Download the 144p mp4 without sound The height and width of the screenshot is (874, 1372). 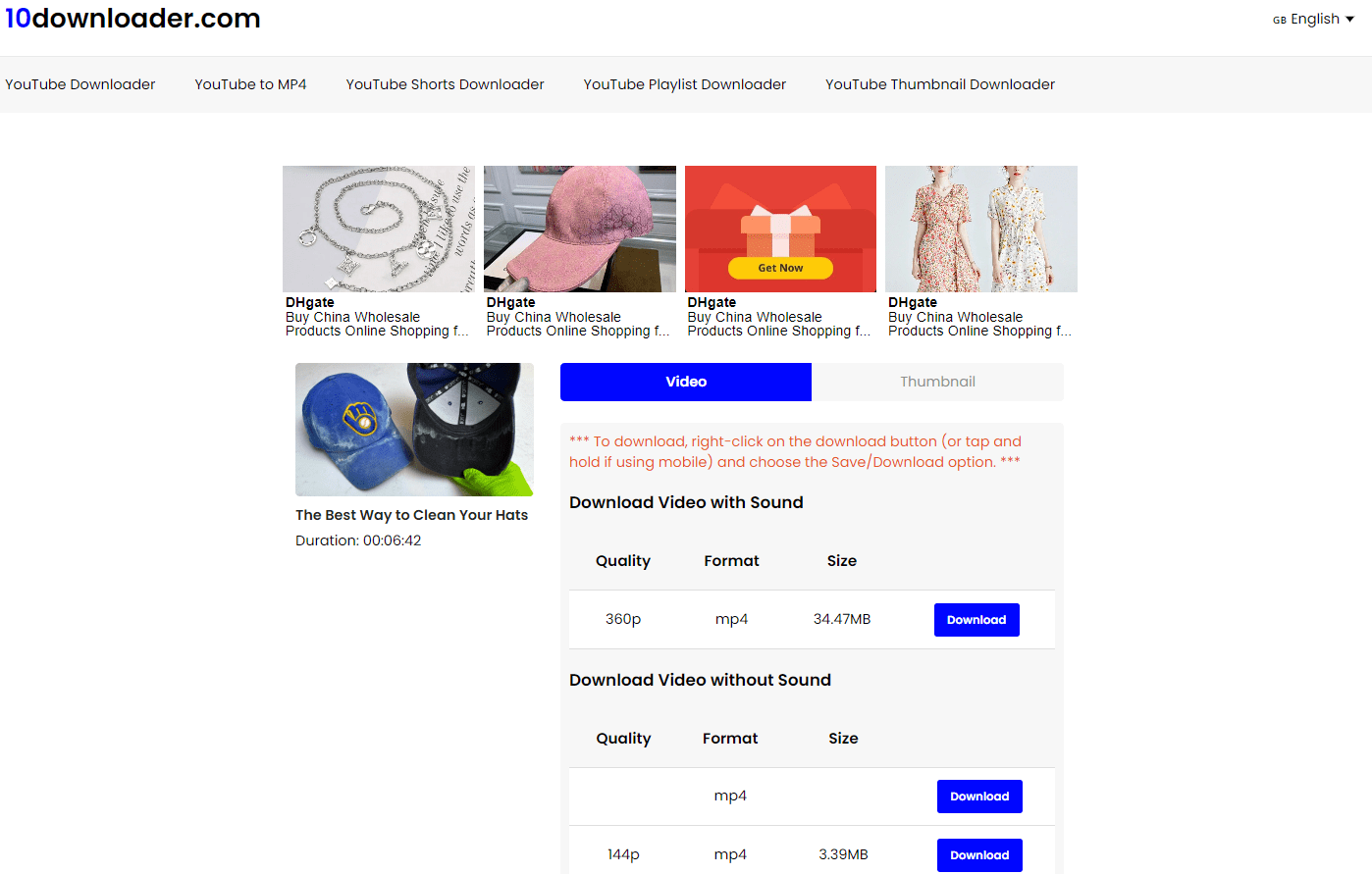click(979, 855)
